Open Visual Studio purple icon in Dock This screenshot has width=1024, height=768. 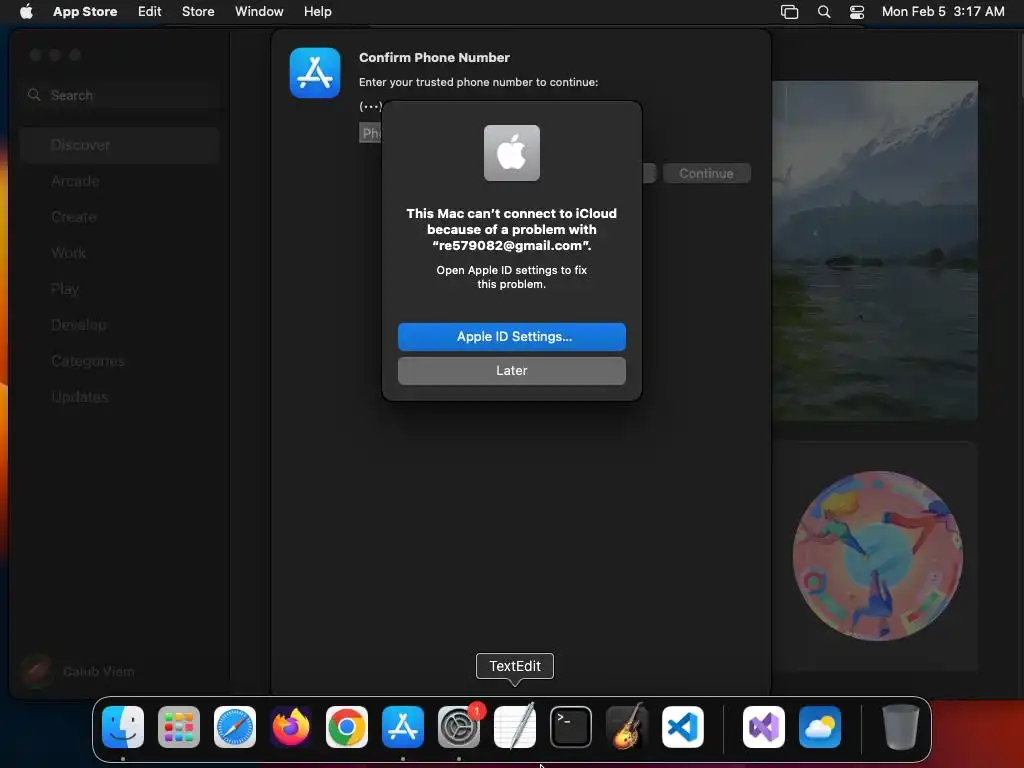pyautogui.click(x=764, y=727)
